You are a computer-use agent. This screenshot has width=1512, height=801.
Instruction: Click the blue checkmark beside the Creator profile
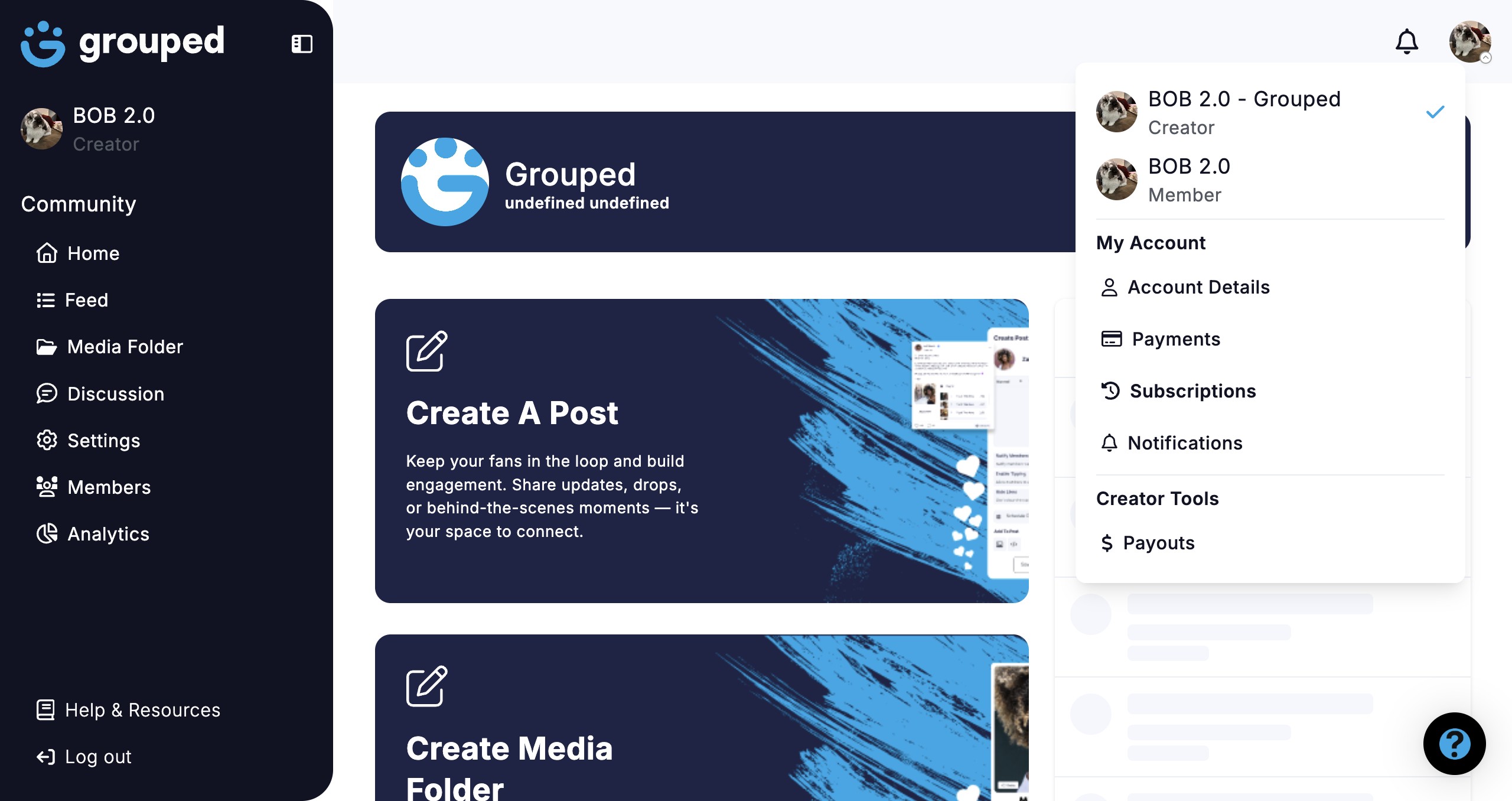click(x=1435, y=112)
